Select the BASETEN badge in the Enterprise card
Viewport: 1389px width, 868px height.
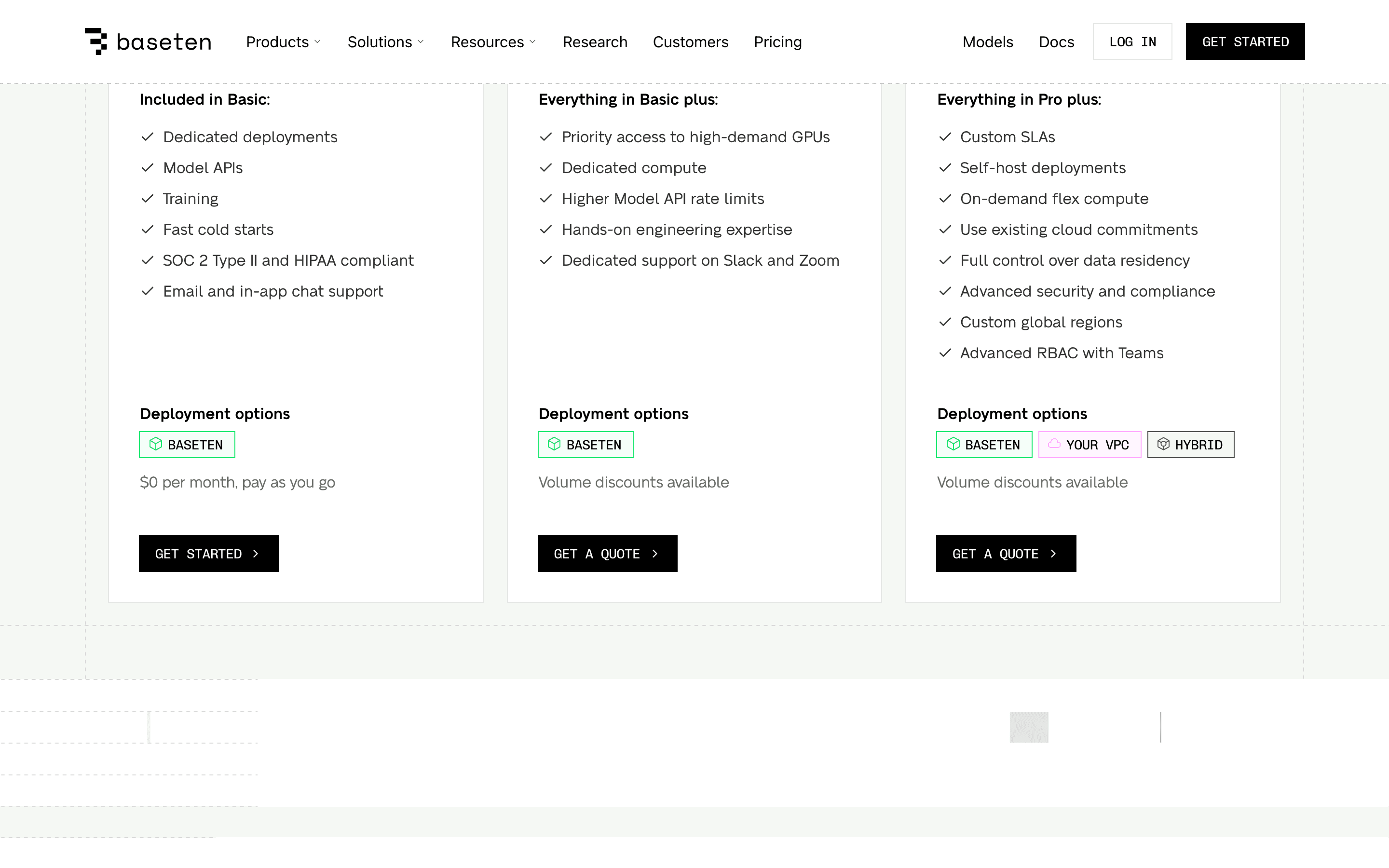pos(984,444)
